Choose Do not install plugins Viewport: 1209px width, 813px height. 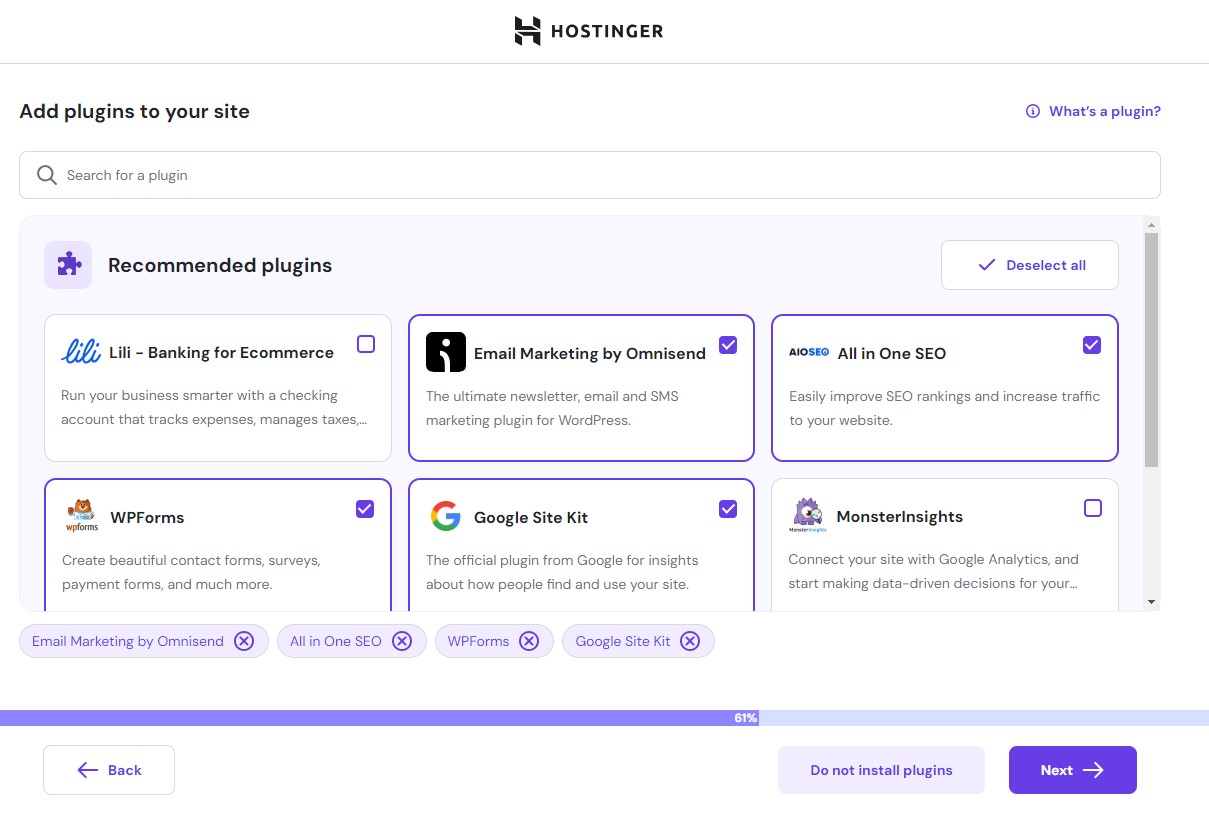[881, 770]
